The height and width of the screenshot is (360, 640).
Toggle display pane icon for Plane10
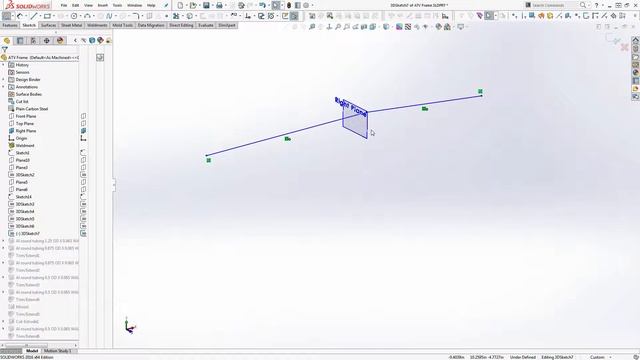pyautogui.click(x=83, y=160)
